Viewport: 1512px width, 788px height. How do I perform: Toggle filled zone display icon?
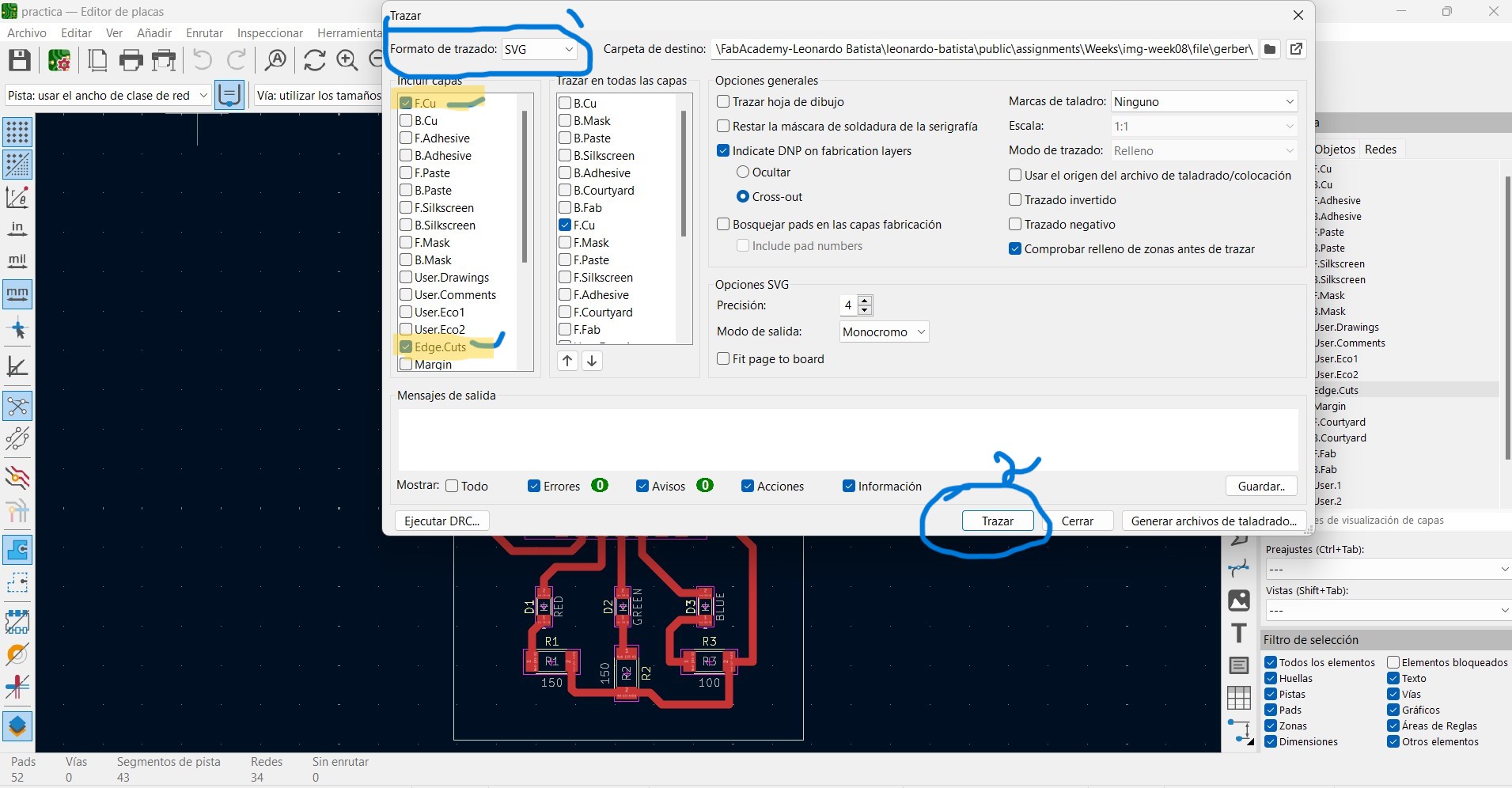tap(17, 549)
